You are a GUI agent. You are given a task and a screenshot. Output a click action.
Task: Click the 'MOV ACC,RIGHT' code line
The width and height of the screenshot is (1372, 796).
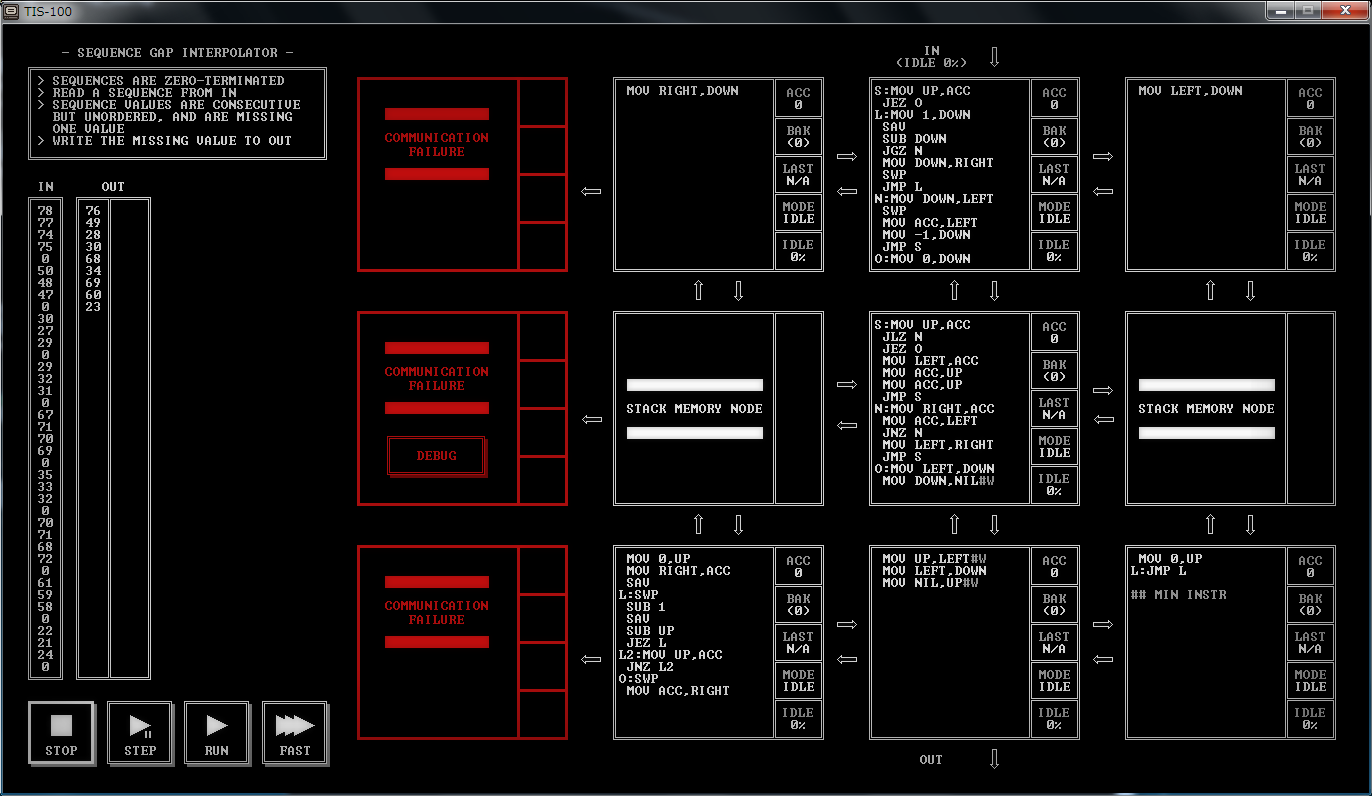click(678, 691)
